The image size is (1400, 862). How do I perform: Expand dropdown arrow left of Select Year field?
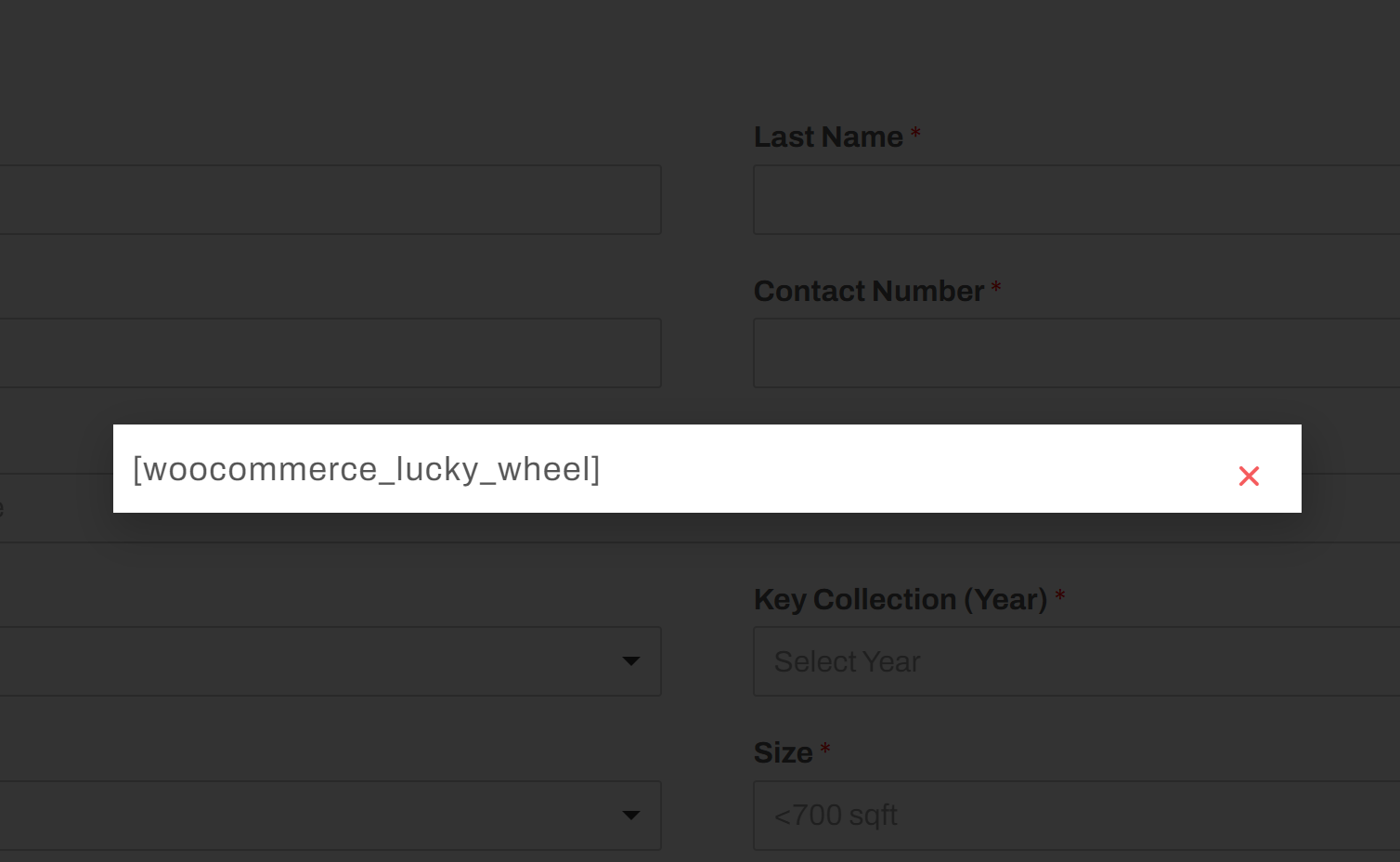point(631,661)
